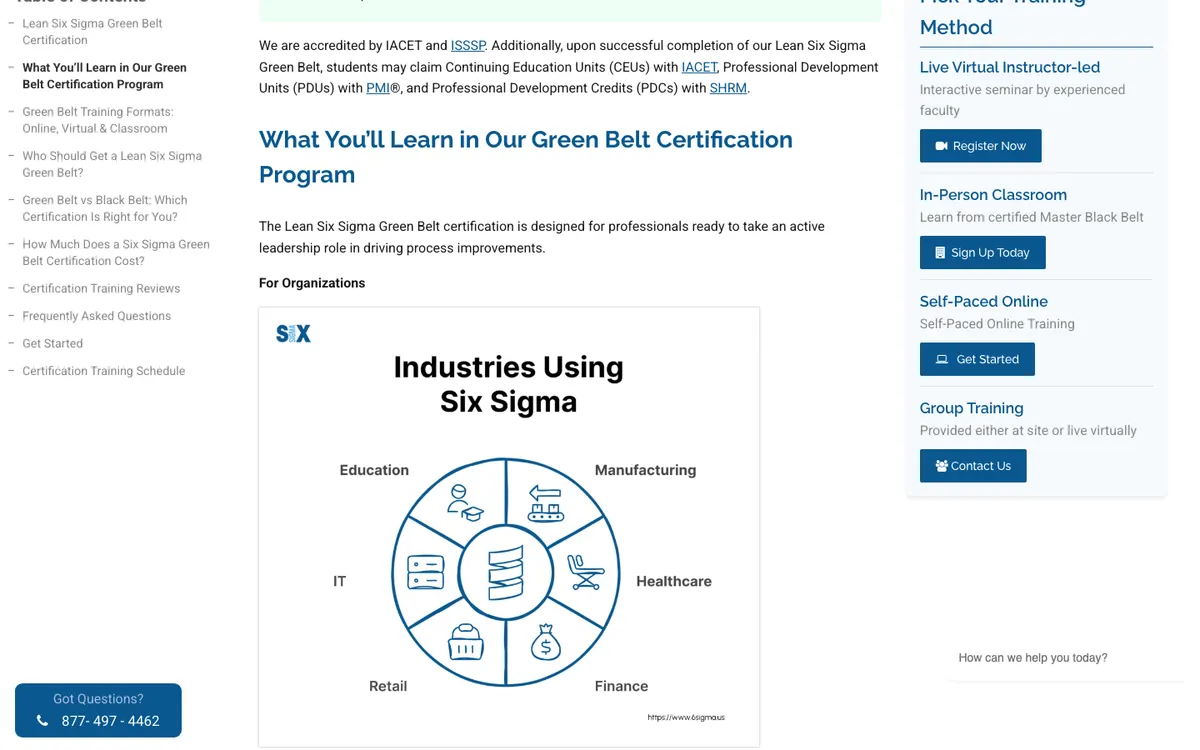Viewport: 1200px width, 750px height.
Task: Click the For Organizations subheading
Action: (312, 283)
